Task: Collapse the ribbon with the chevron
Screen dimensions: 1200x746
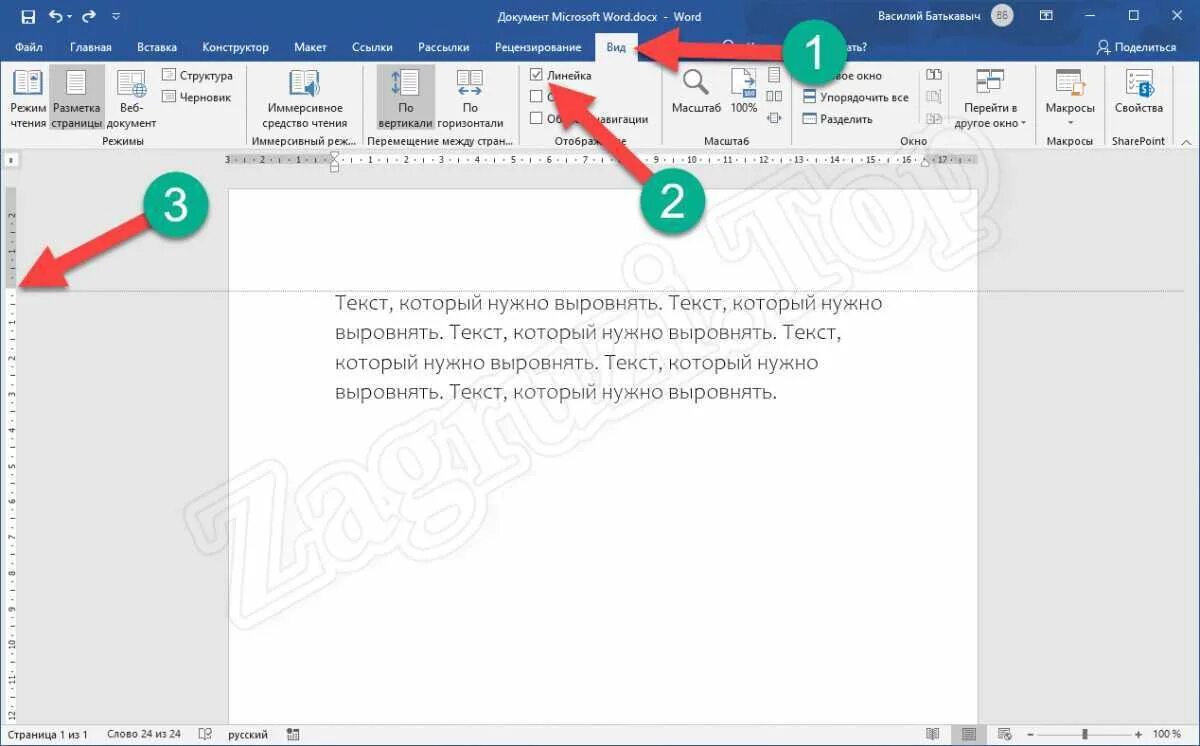Action: (1186, 141)
